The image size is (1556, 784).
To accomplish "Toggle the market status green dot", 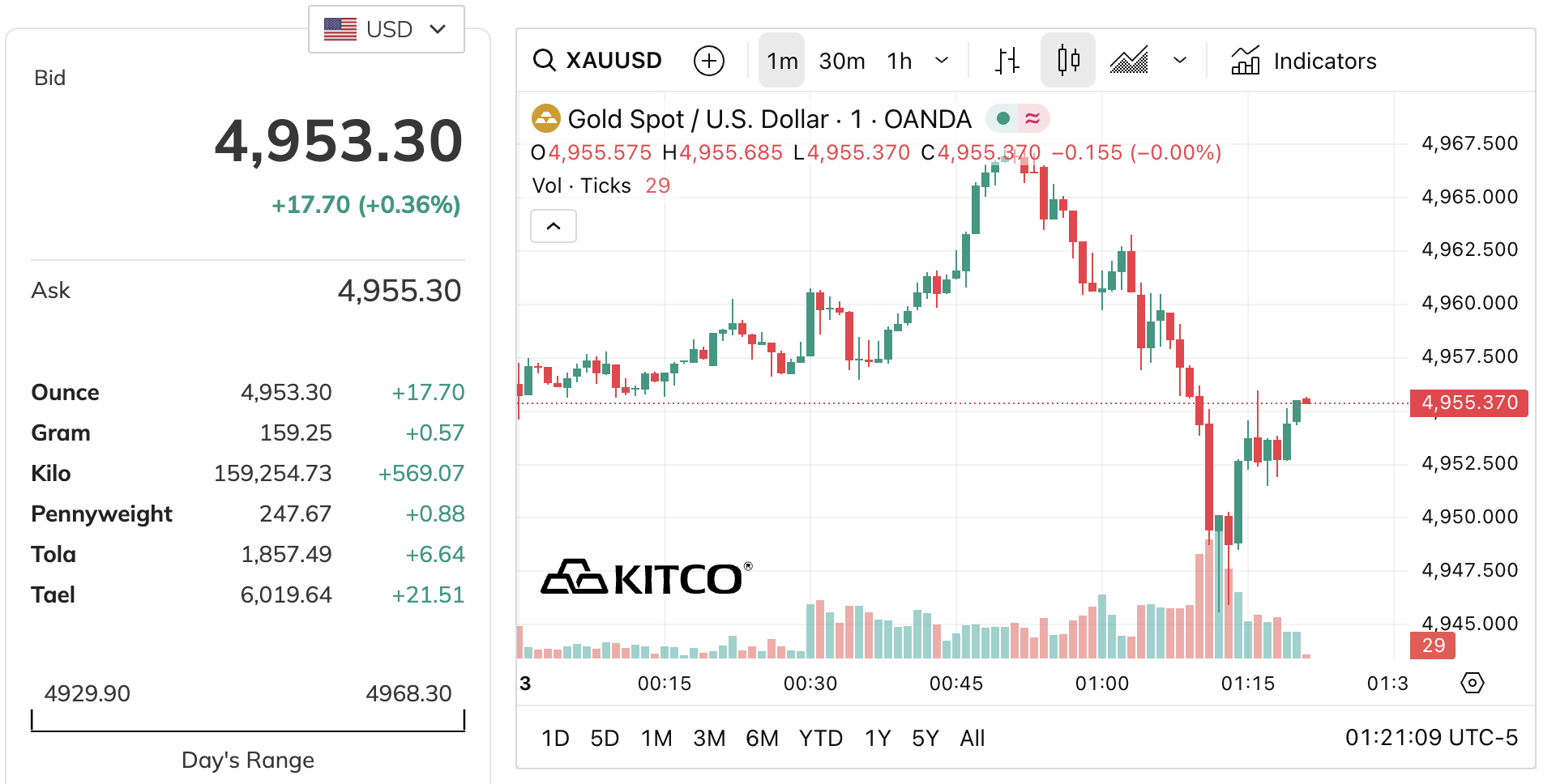I will [x=1003, y=118].
